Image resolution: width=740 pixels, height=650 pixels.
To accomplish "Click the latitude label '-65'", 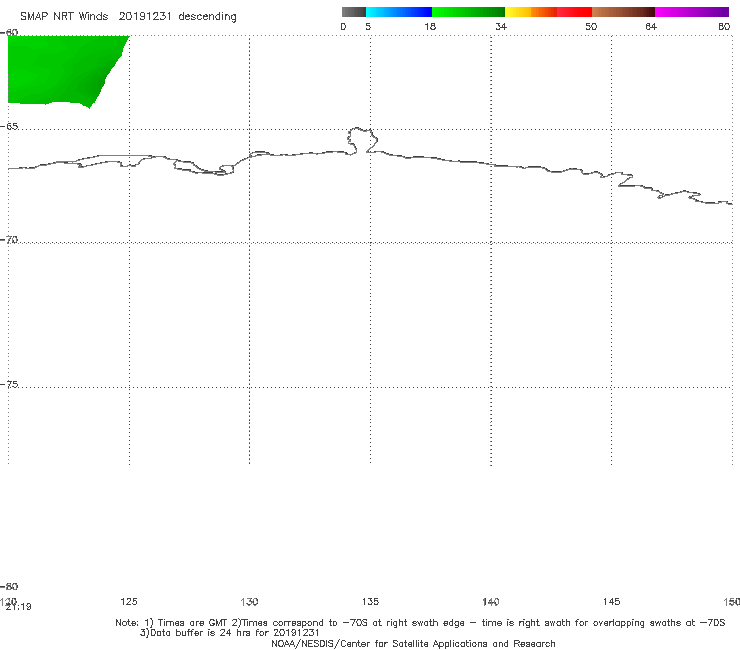I will tap(9, 127).
